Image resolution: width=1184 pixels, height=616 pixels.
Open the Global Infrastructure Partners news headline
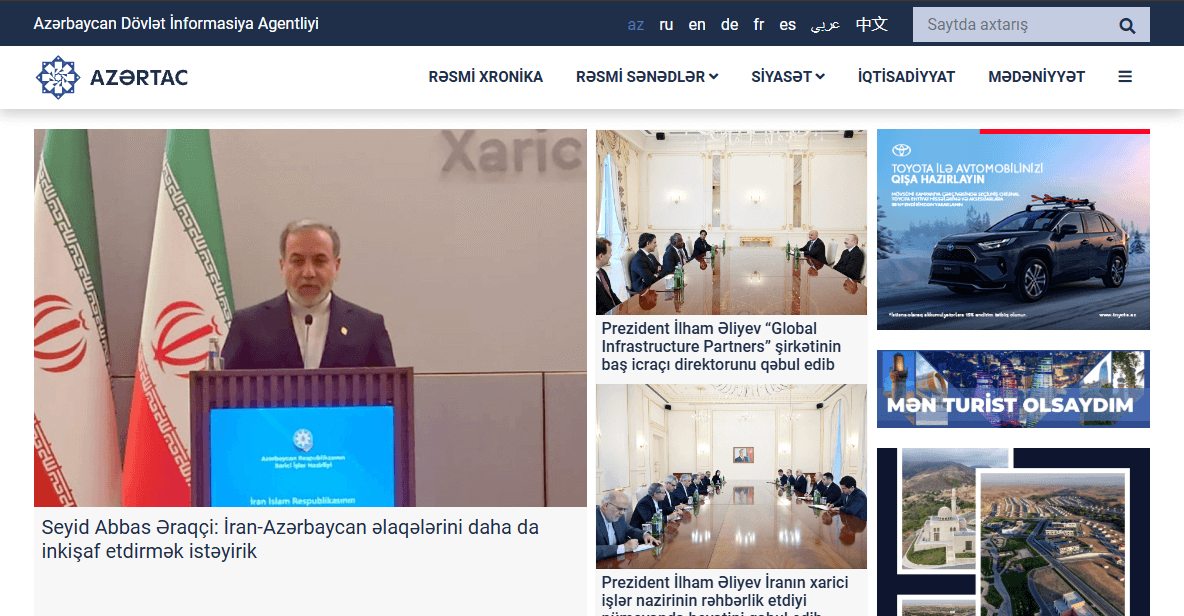pos(721,346)
